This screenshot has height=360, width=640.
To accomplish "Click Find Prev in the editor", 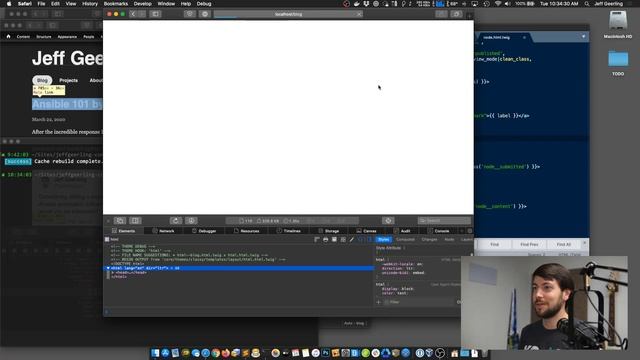I will (529, 244).
